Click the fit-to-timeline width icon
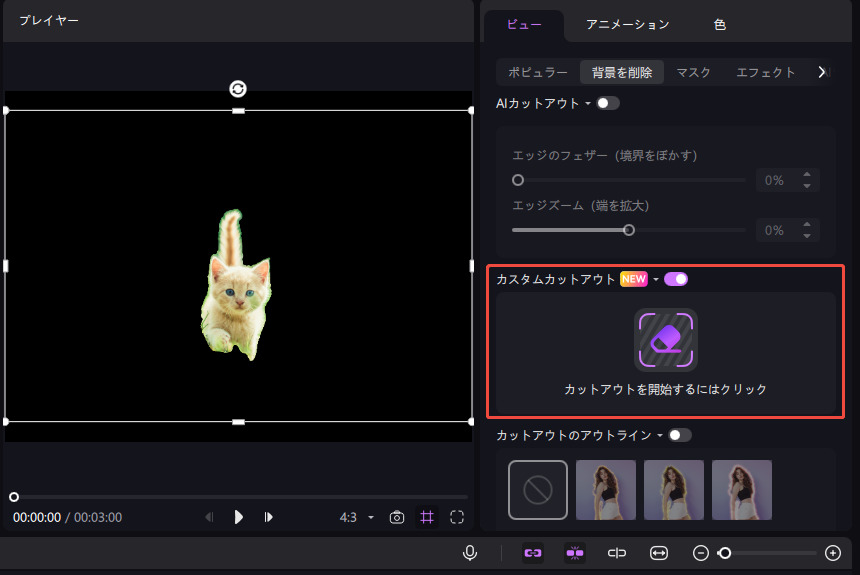 click(x=659, y=552)
